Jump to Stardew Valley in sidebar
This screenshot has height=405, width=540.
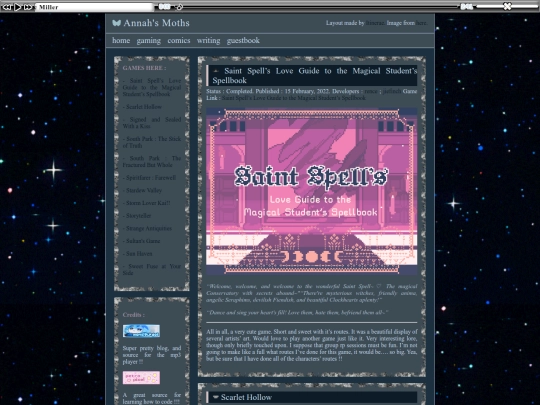coord(142,190)
